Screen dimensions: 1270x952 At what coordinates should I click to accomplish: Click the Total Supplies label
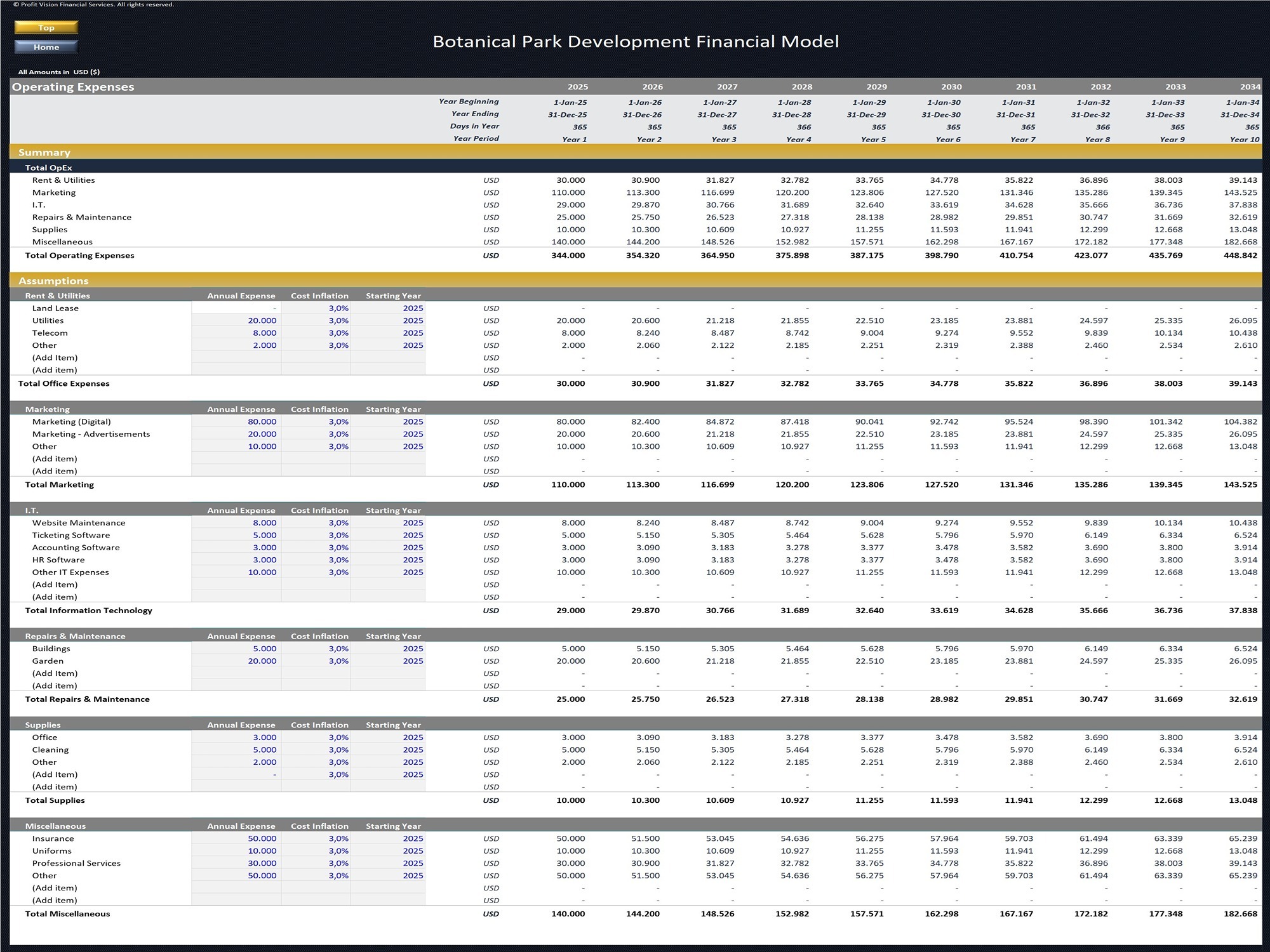coord(55,800)
